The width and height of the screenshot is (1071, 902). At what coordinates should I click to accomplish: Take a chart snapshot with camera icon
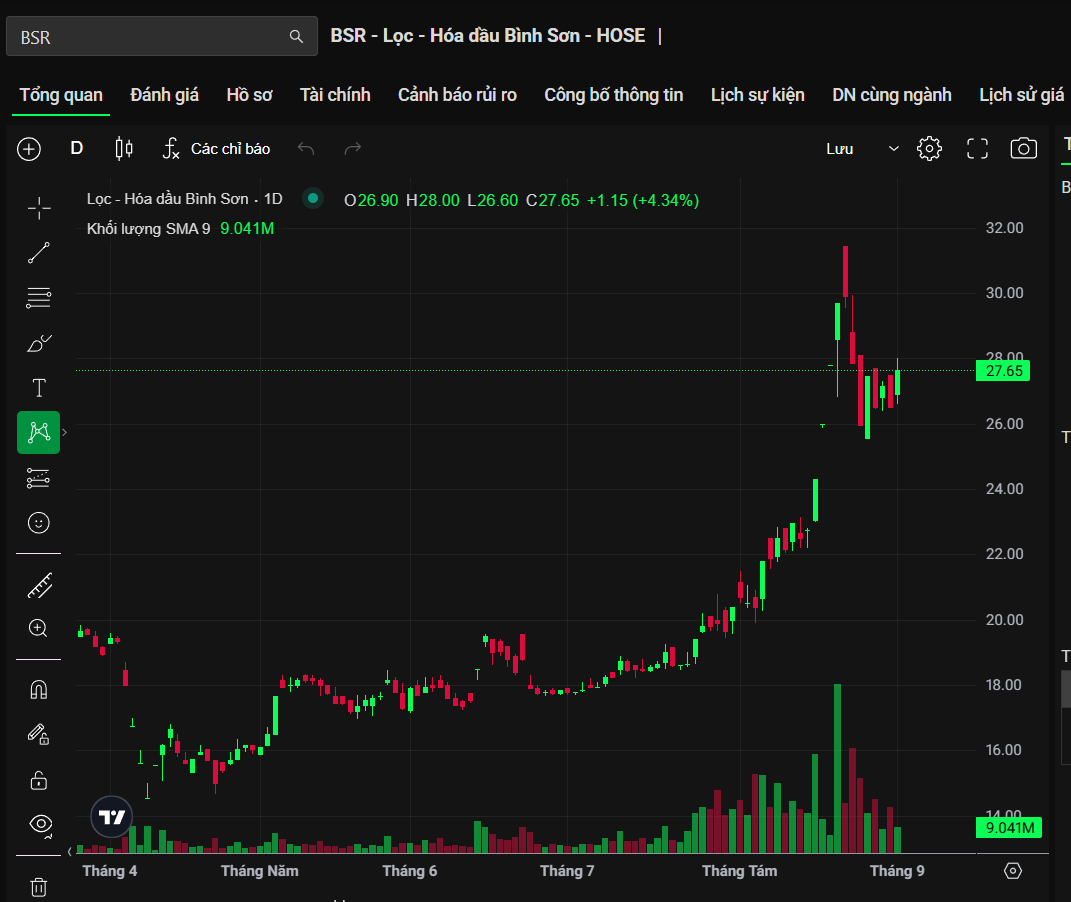click(1023, 148)
